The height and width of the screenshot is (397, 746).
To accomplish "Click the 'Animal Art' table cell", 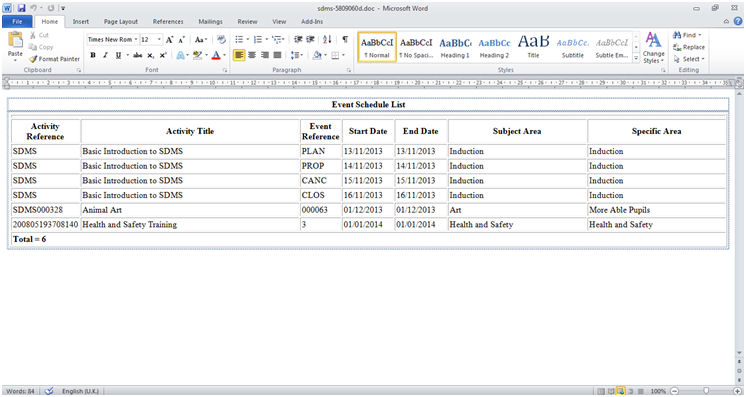I will coord(190,210).
